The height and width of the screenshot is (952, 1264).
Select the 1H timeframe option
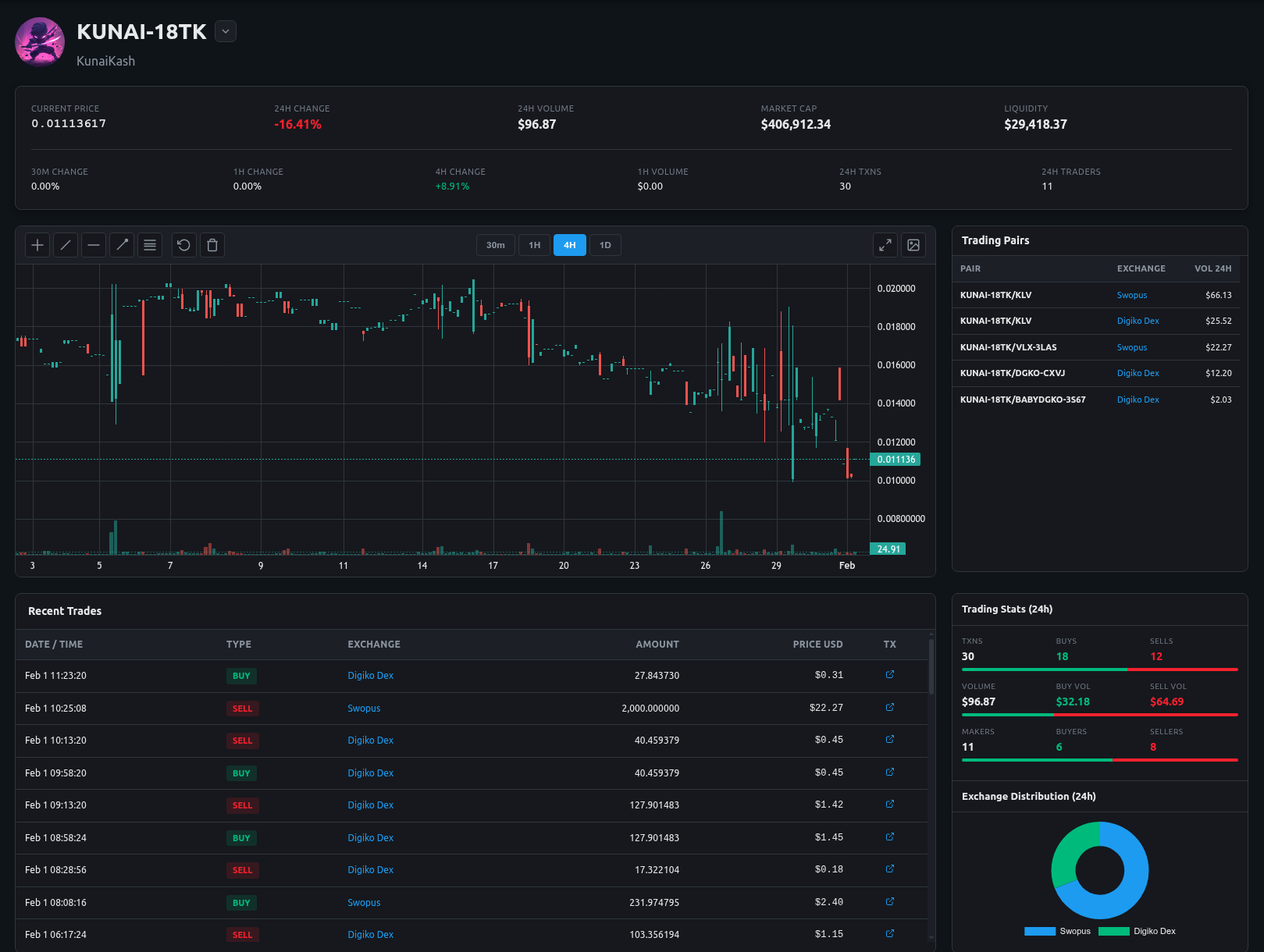click(534, 245)
